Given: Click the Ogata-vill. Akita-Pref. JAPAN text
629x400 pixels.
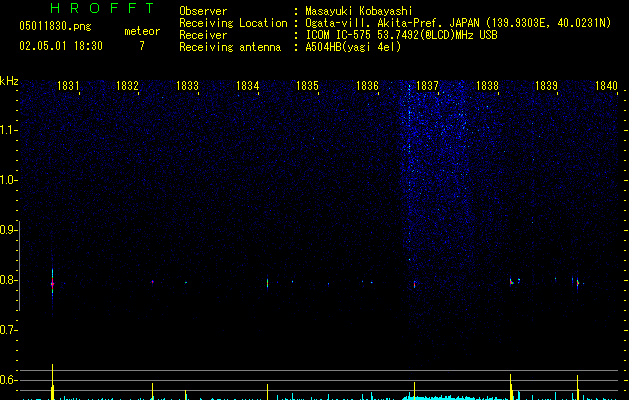Looking at the screenshot, I should (392, 23).
